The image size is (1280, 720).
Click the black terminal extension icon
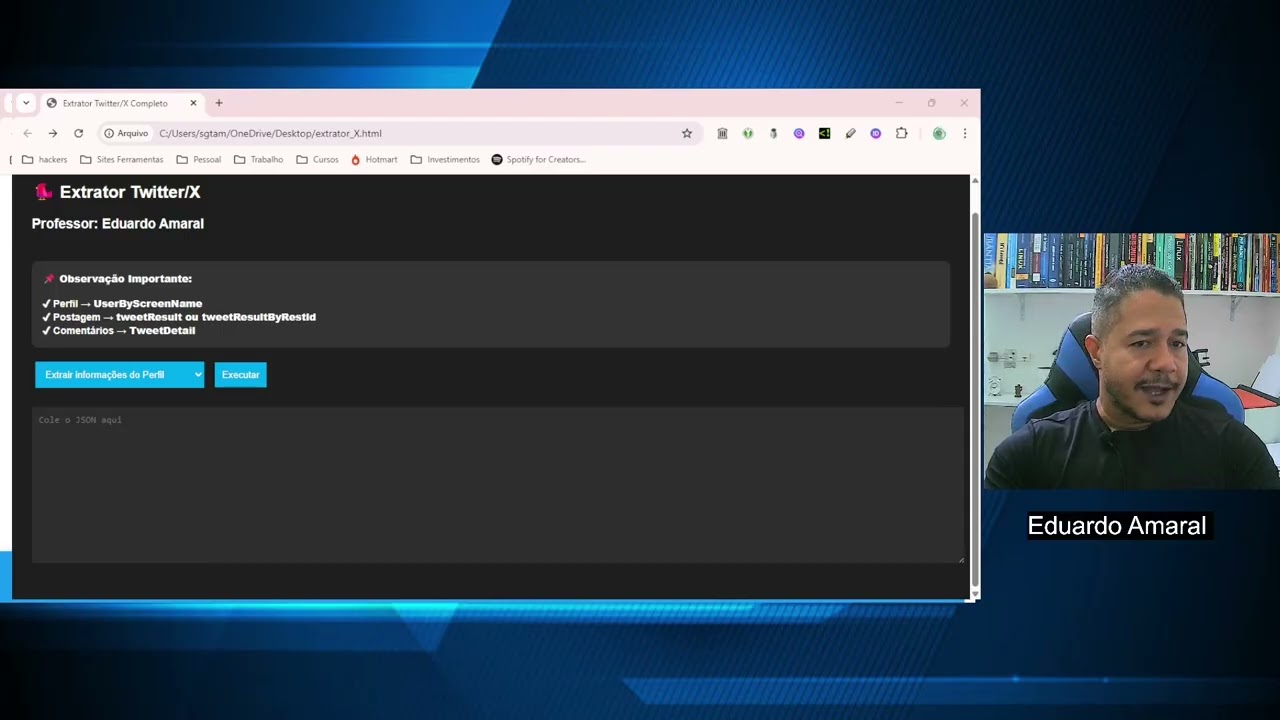tap(824, 133)
